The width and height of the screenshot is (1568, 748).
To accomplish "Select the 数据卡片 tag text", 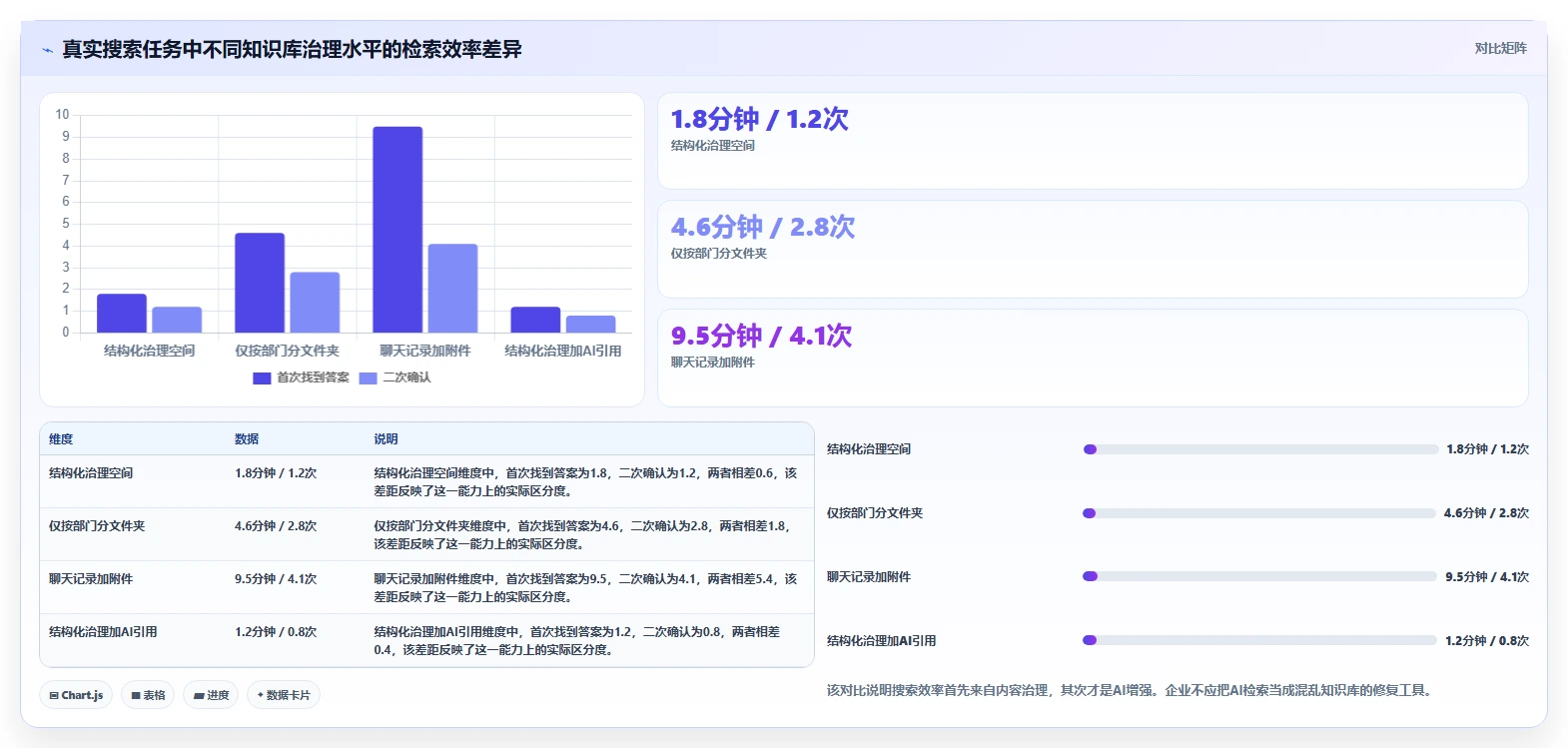I will (x=289, y=695).
